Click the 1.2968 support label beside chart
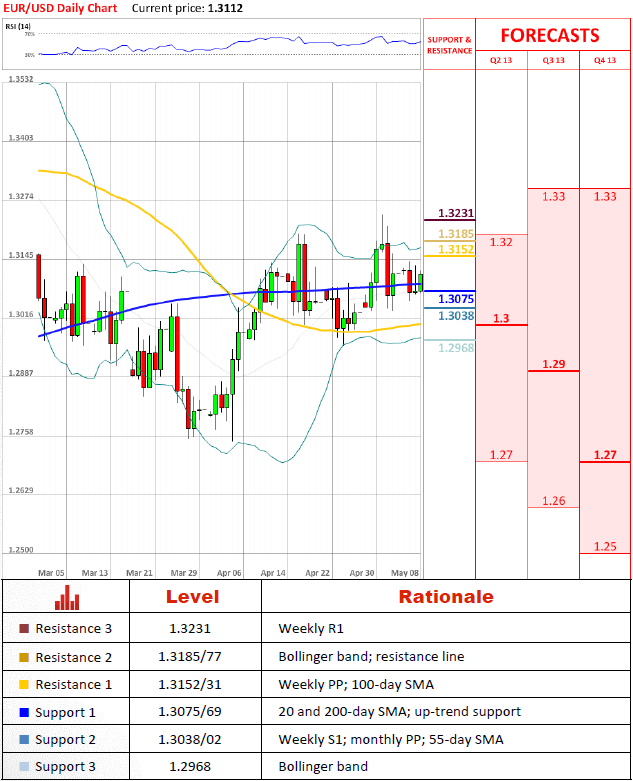This screenshot has width=633, height=781. pyautogui.click(x=456, y=348)
